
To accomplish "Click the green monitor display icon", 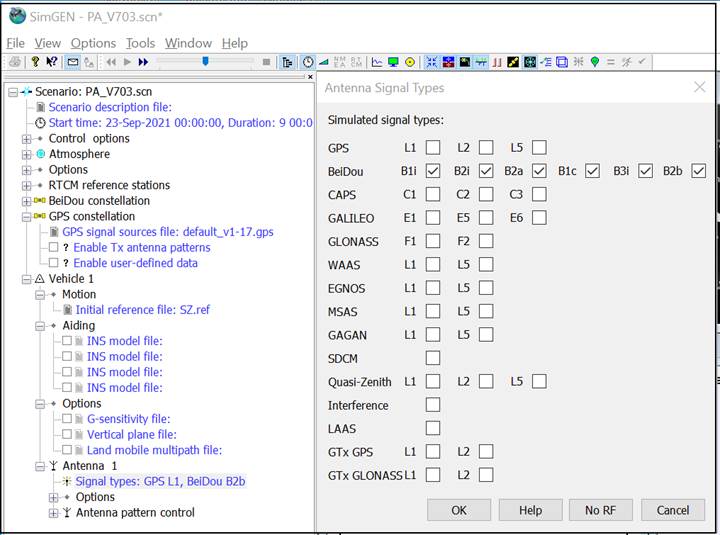I will [x=393, y=62].
